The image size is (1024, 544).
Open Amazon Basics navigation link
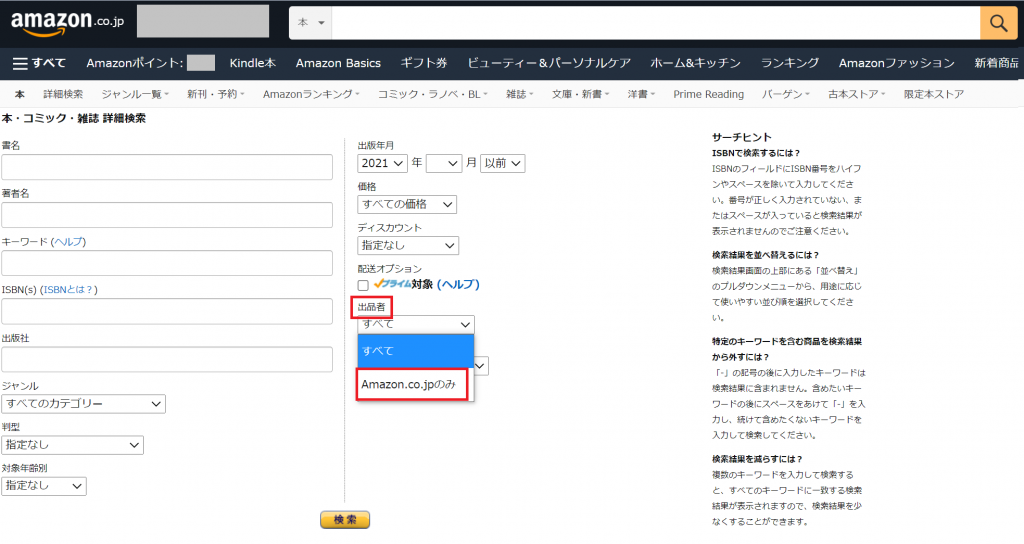(338, 63)
